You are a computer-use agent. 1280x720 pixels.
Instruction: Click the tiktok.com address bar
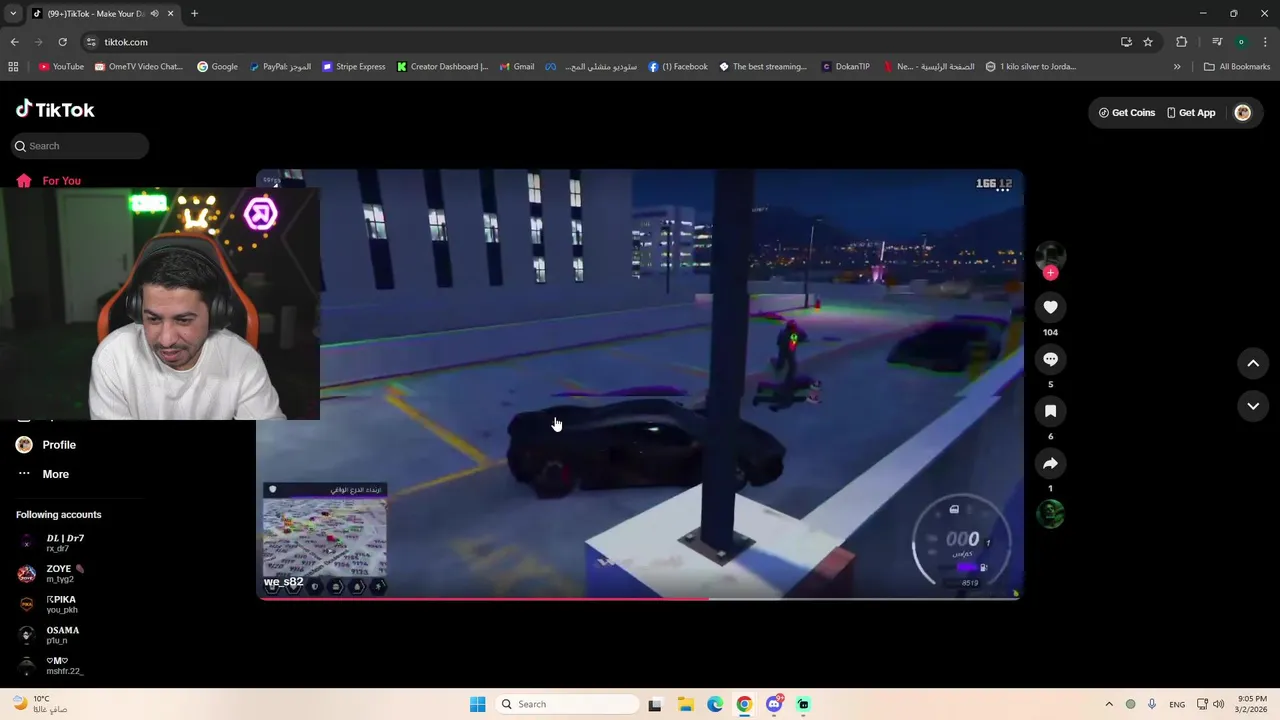point(600,42)
